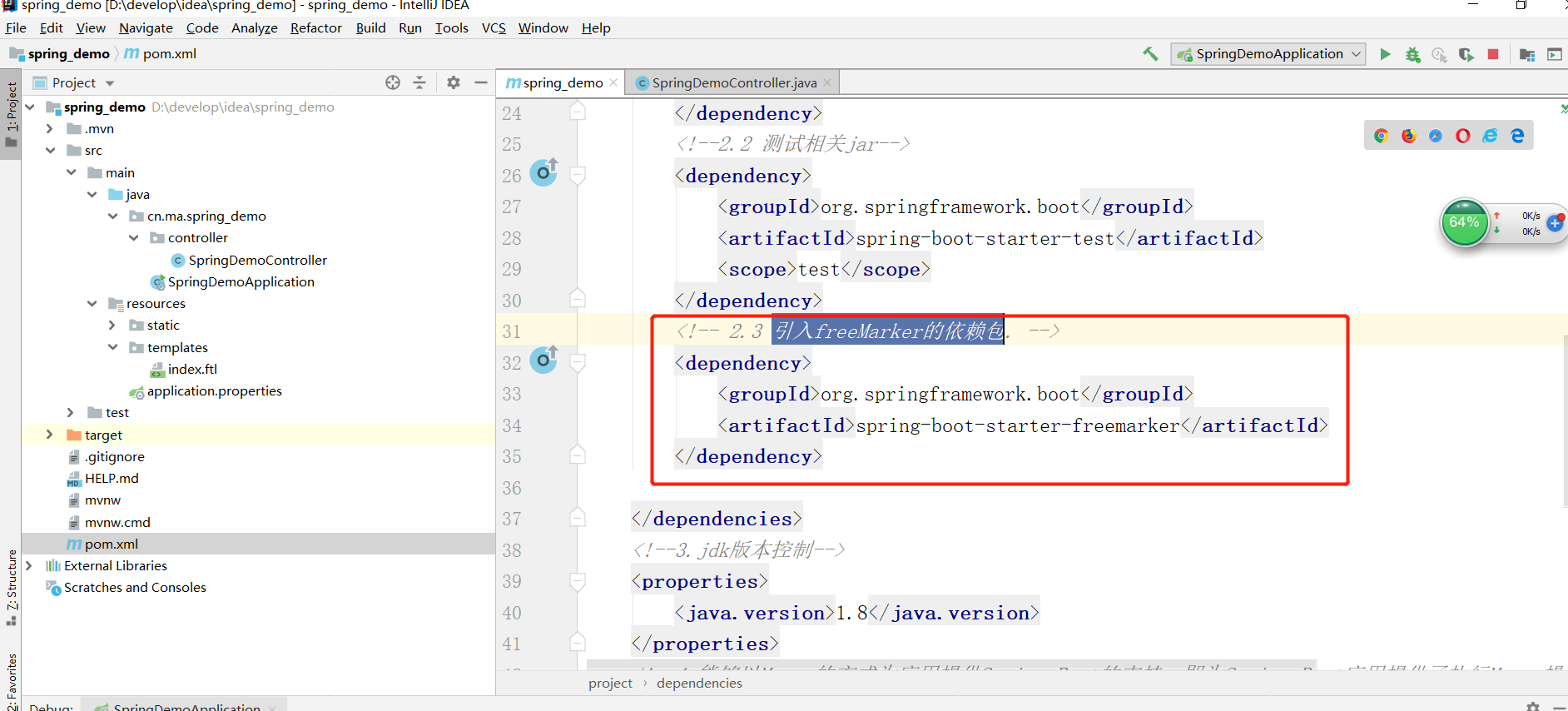Collapse the src folder

click(50, 150)
